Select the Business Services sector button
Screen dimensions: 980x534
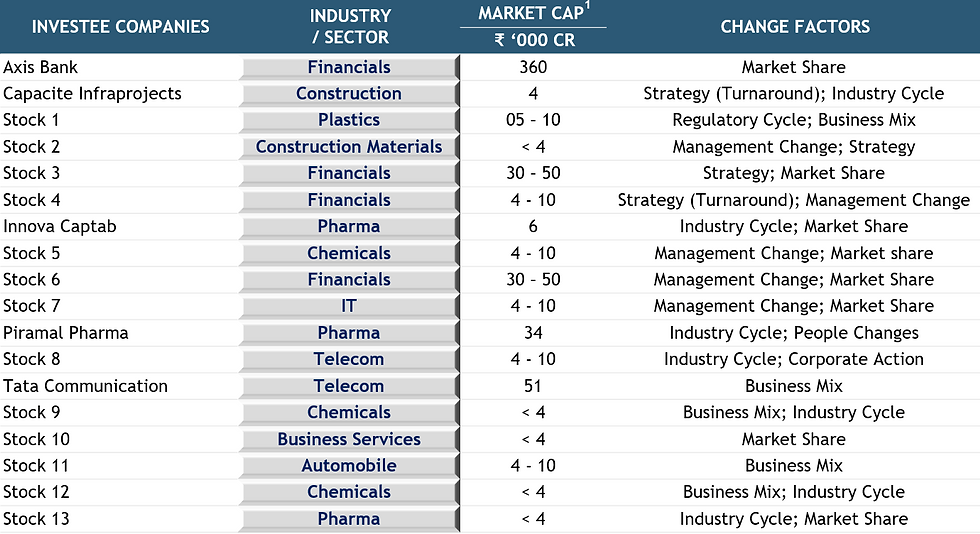pos(349,439)
